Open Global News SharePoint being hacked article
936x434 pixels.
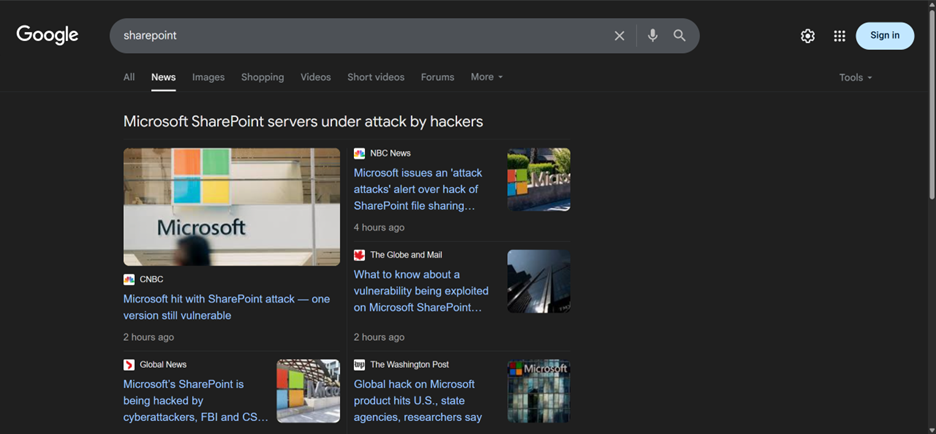(196, 401)
